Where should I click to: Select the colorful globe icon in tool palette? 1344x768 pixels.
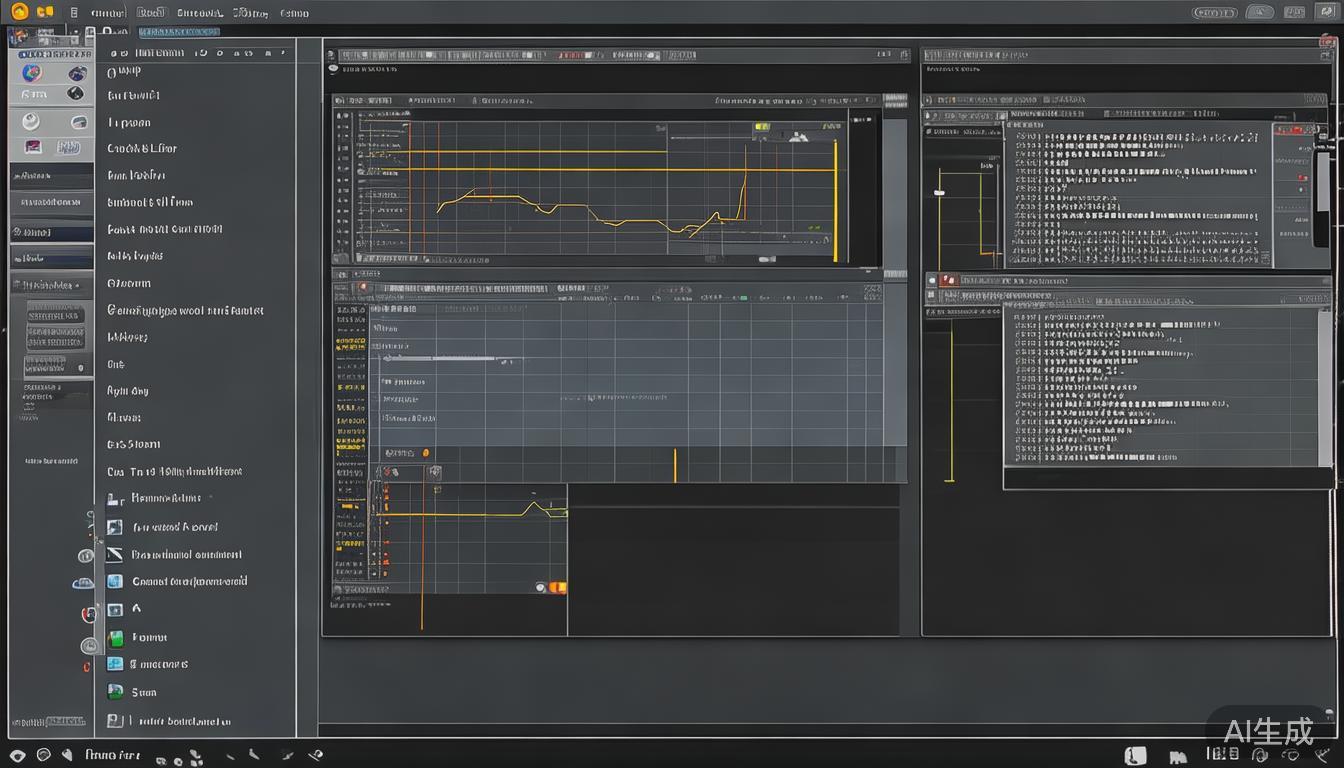(31, 73)
